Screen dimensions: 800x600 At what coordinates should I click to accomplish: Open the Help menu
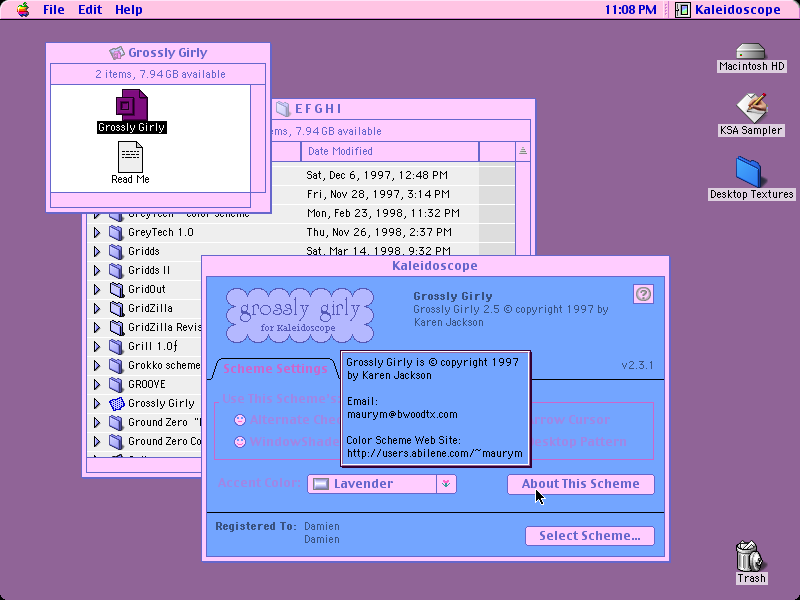tap(129, 10)
